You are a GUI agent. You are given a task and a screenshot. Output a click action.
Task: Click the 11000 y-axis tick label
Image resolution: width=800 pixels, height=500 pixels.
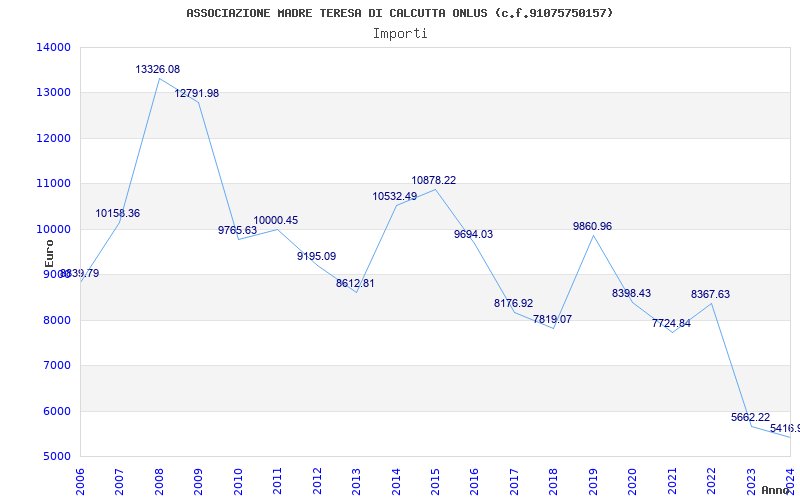pos(54,184)
